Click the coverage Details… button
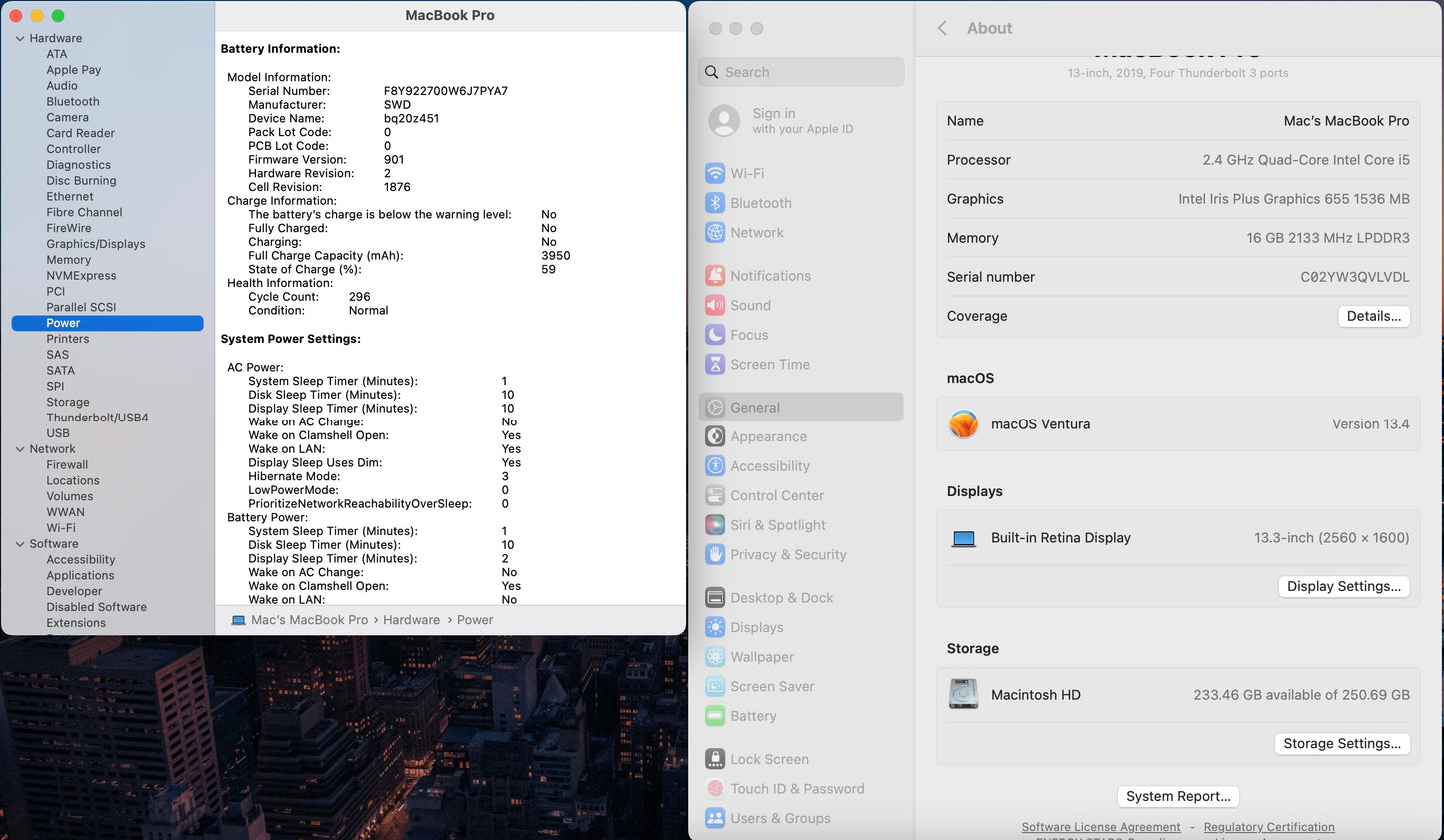The width and height of the screenshot is (1444, 840). tap(1373, 316)
